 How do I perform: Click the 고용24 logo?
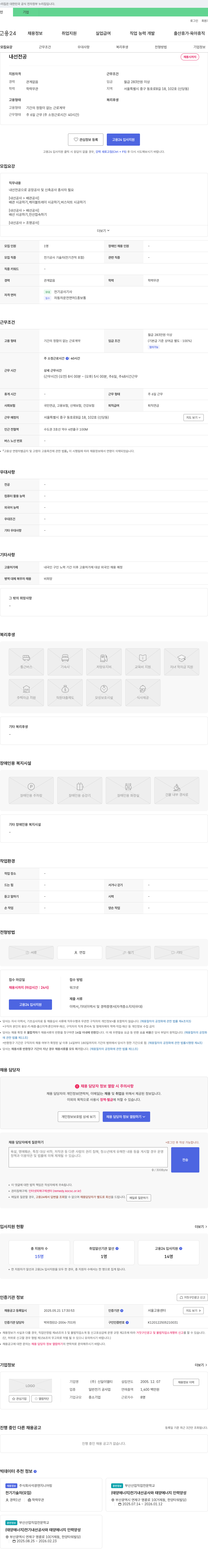tap(8, 34)
